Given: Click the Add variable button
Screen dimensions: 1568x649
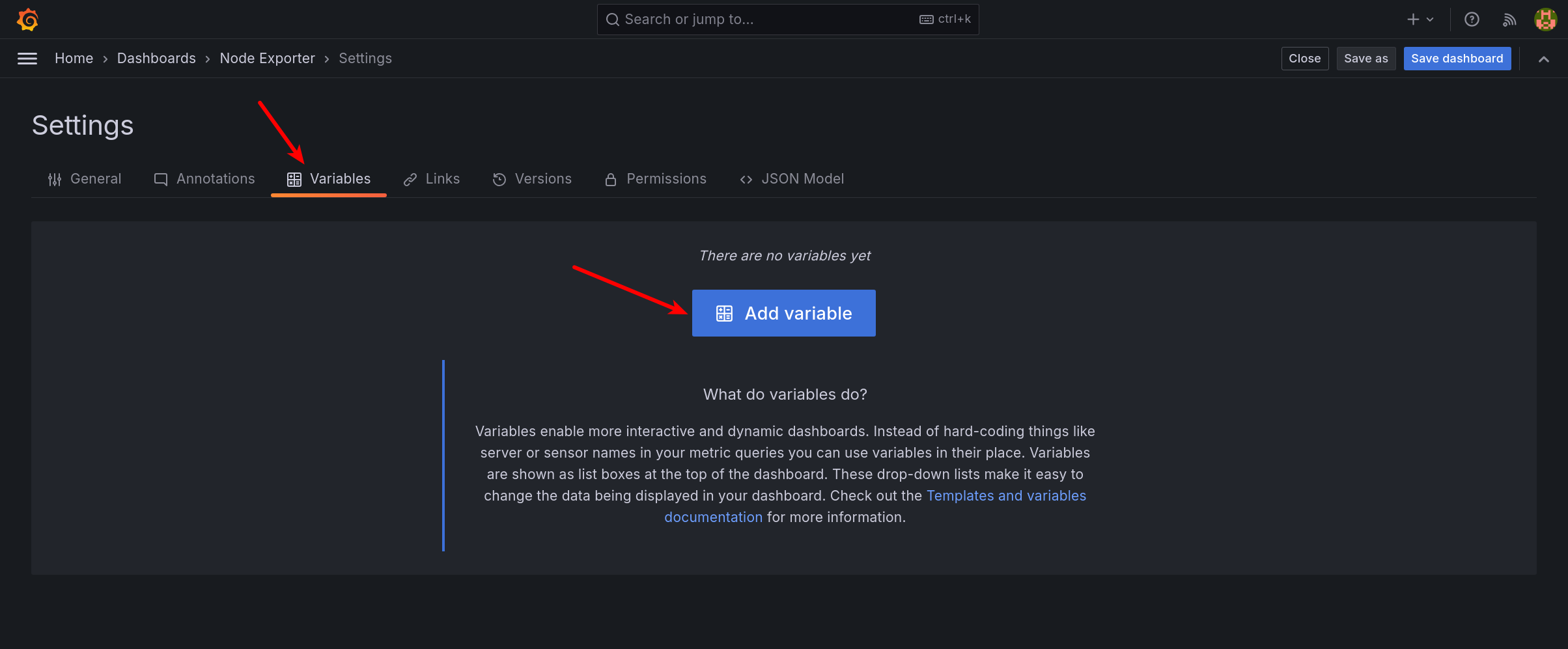Looking at the screenshot, I should 784,313.
